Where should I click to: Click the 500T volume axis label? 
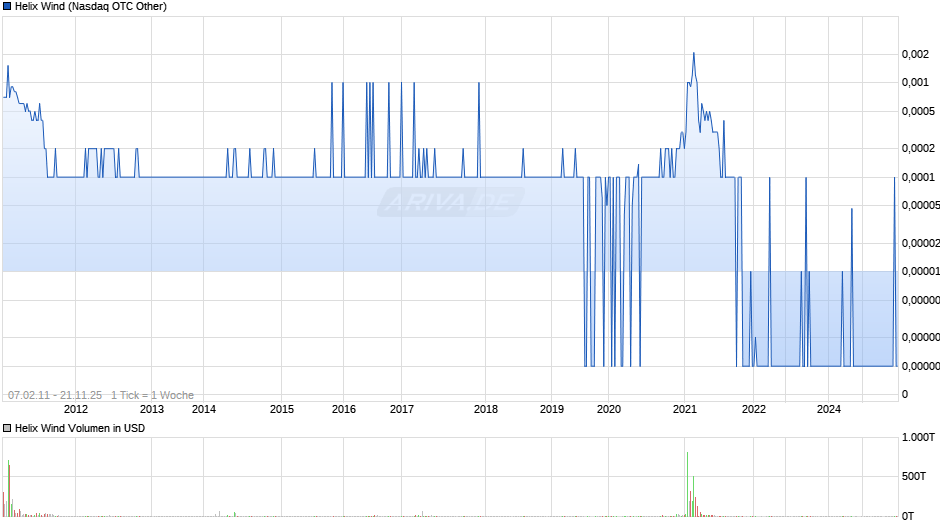pyautogui.click(x=914, y=476)
